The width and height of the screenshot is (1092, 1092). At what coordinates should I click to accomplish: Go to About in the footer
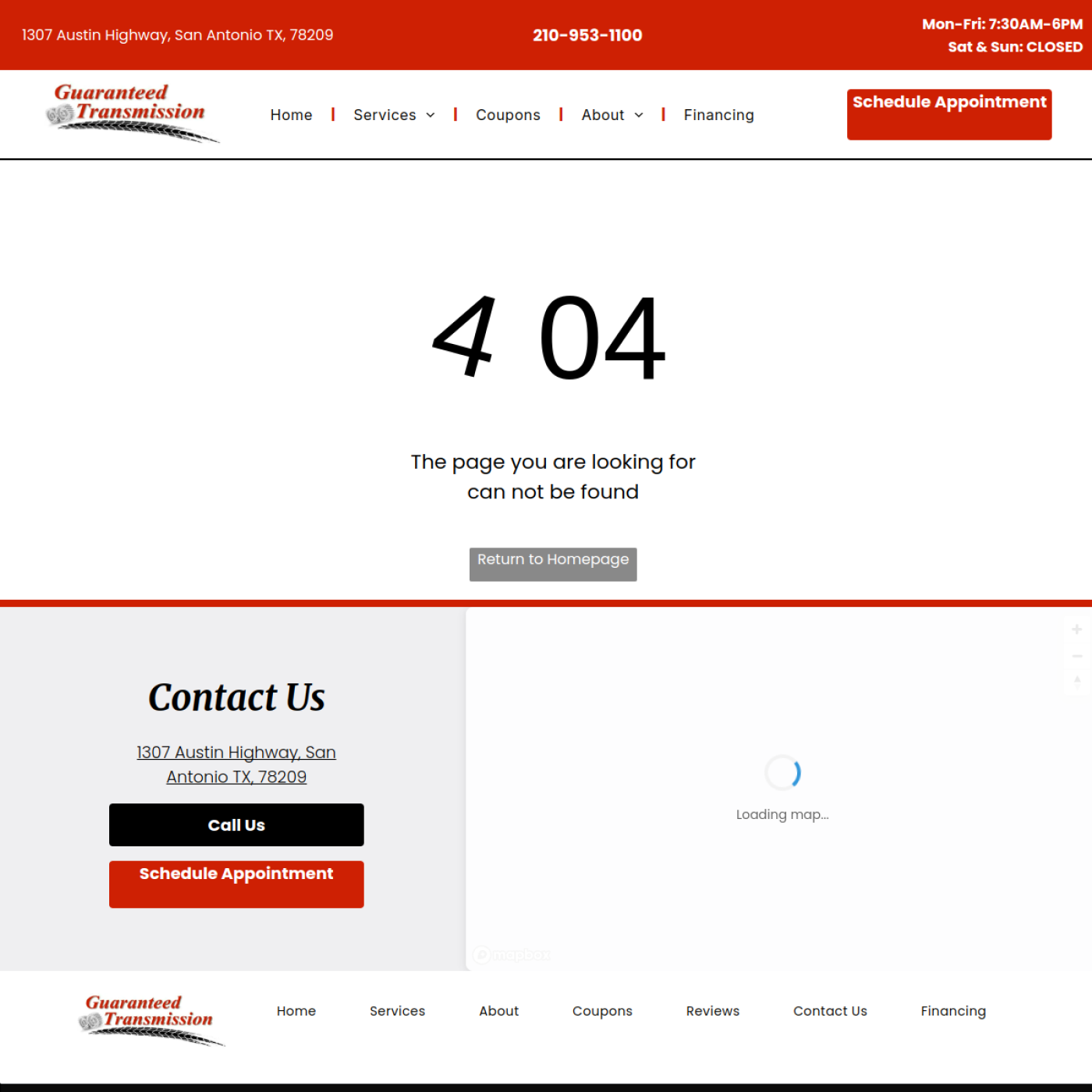498,1011
